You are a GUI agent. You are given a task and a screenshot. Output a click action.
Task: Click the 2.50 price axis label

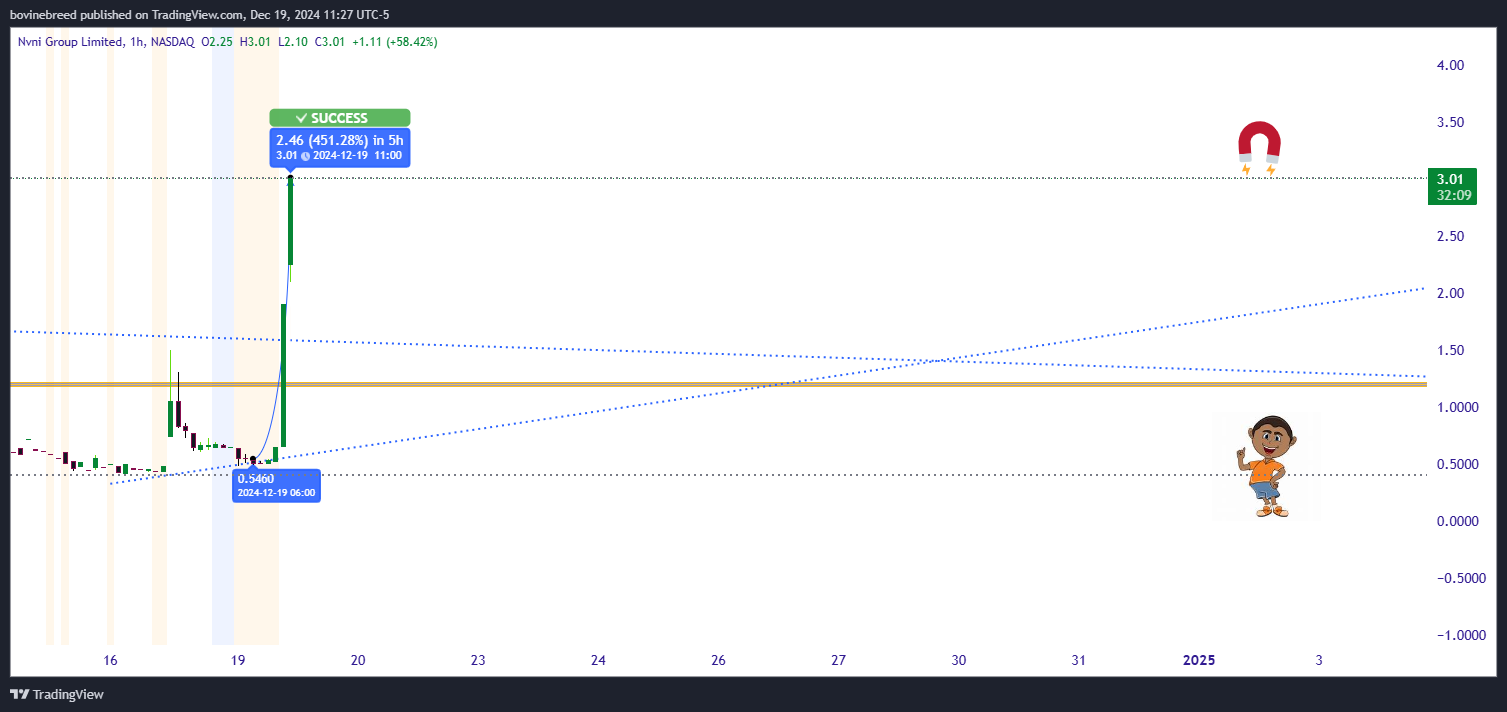[x=1449, y=236]
